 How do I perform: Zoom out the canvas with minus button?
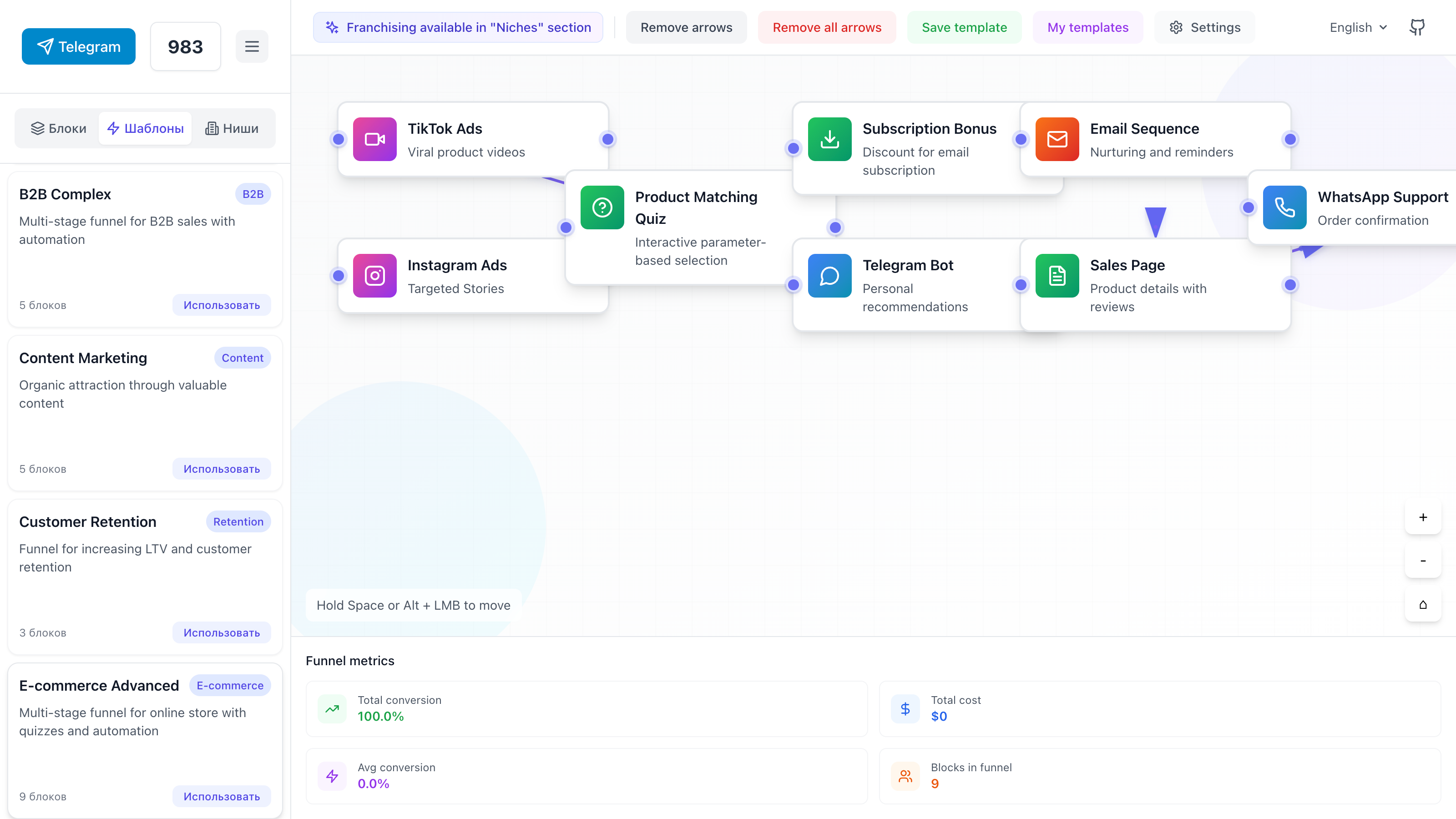pos(1423,561)
